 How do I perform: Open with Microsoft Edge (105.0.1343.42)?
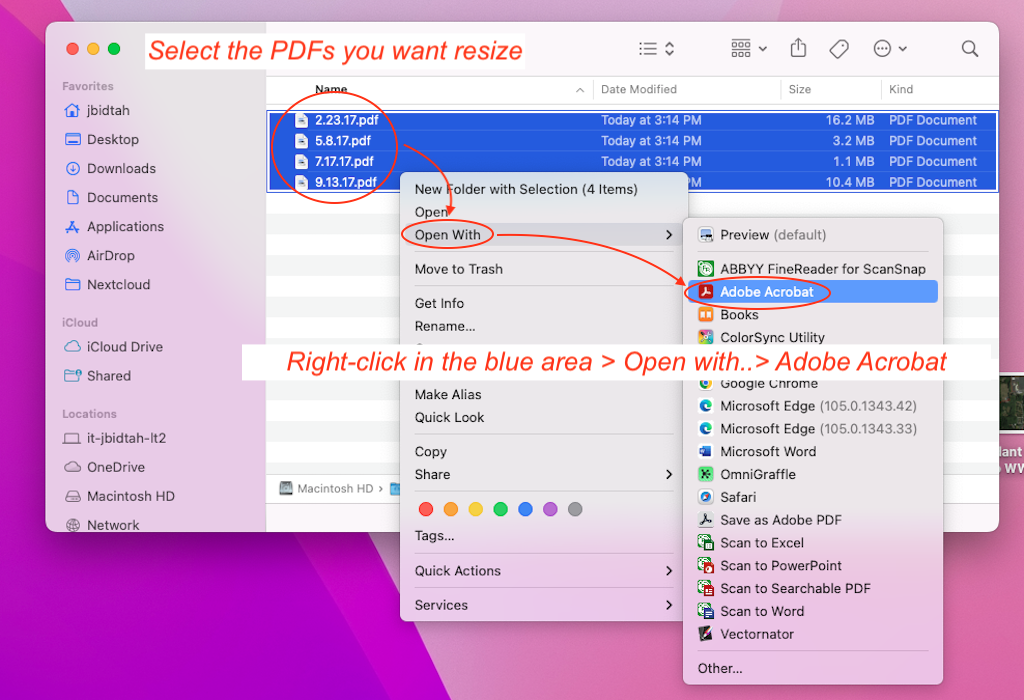812,406
